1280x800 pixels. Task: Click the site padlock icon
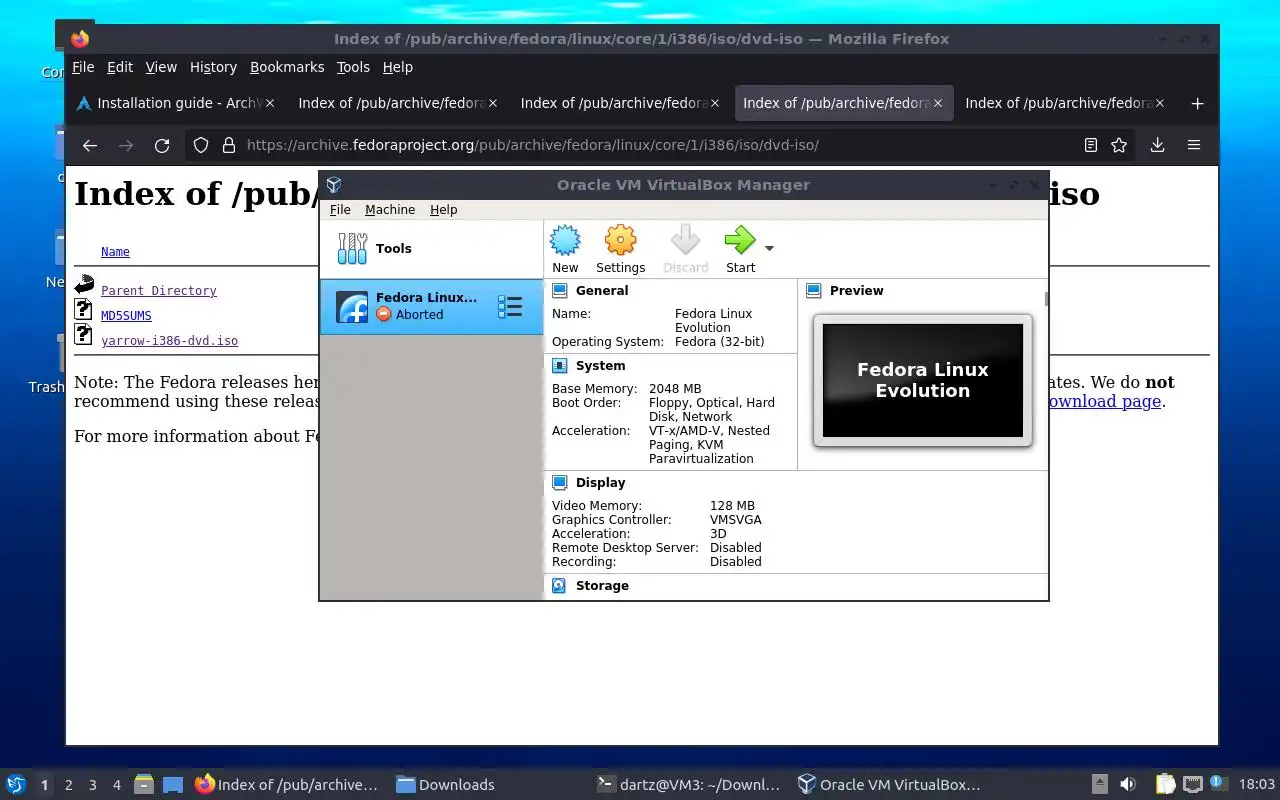point(228,145)
